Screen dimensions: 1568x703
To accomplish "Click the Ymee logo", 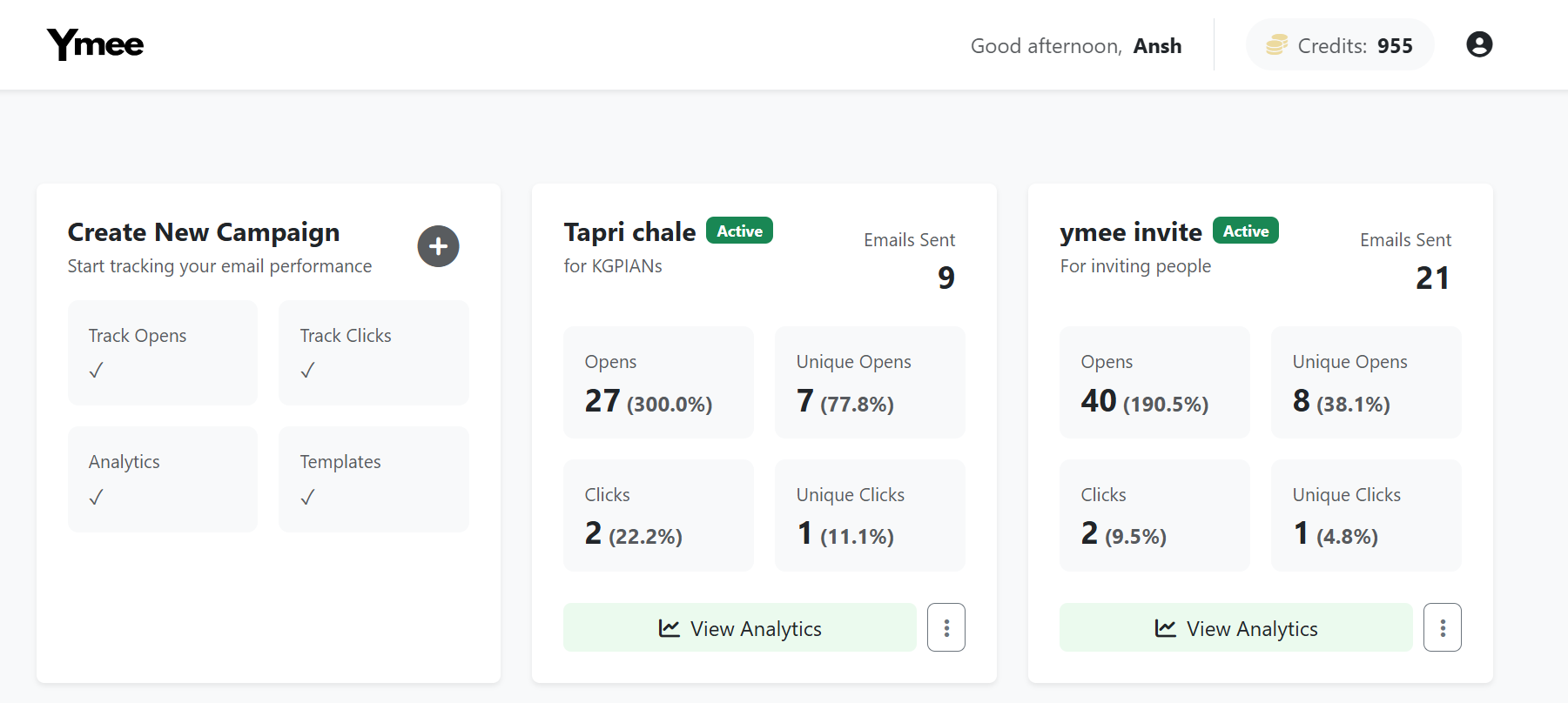I will 96,44.
